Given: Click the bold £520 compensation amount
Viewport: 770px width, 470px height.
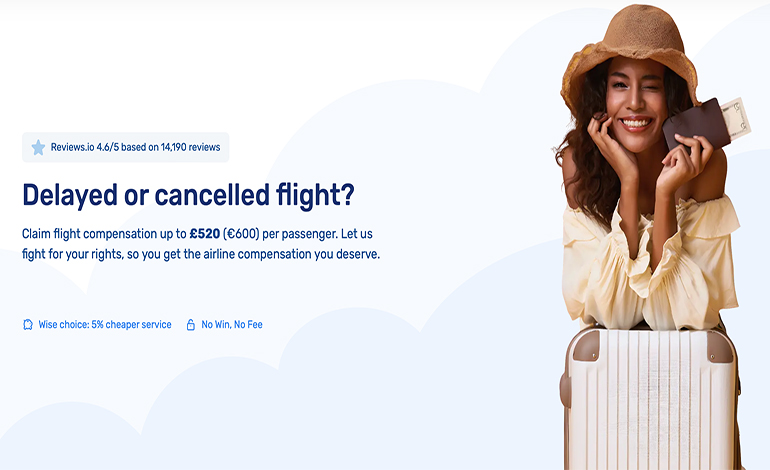Looking at the screenshot, I should 205,234.
